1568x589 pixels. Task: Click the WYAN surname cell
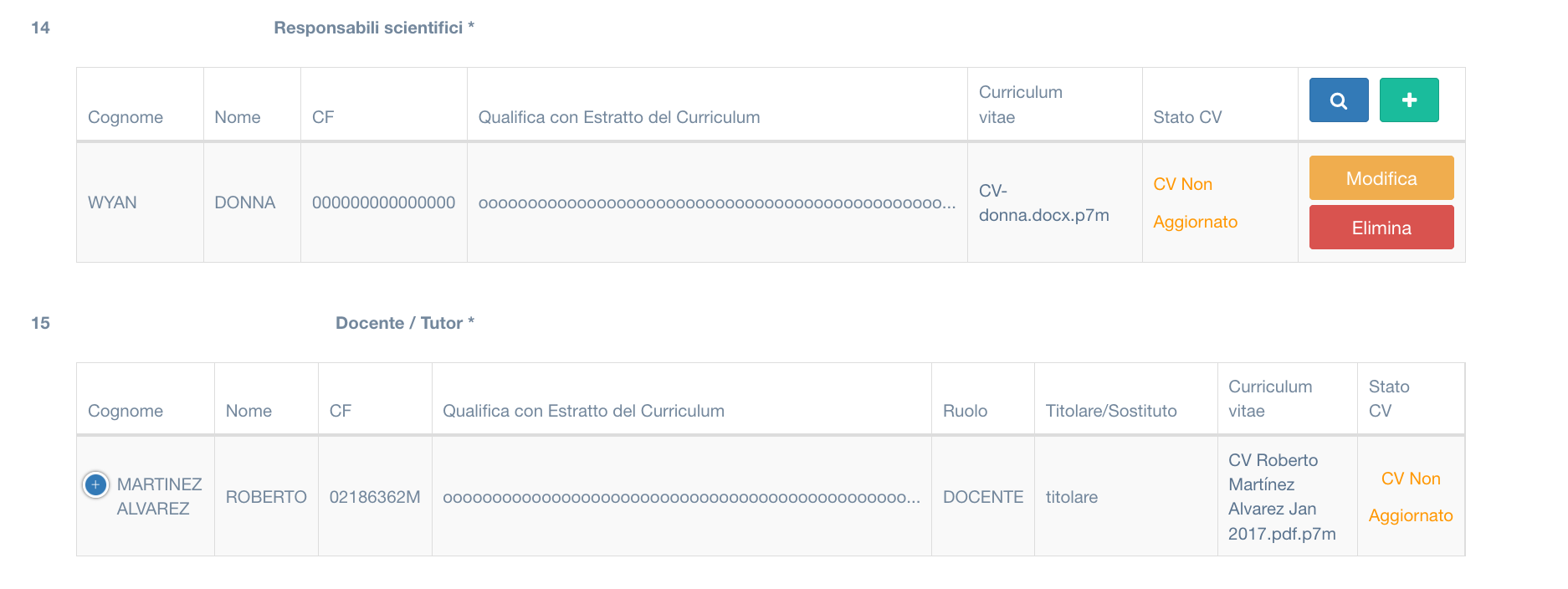[x=112, y=202]
